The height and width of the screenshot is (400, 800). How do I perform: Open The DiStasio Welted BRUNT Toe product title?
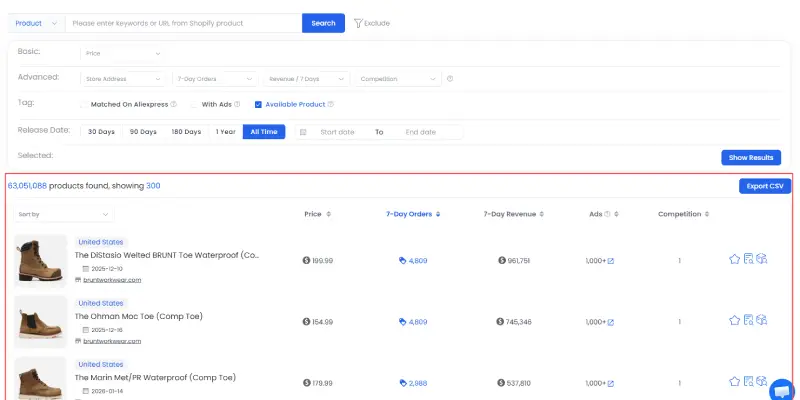[167, 255]
